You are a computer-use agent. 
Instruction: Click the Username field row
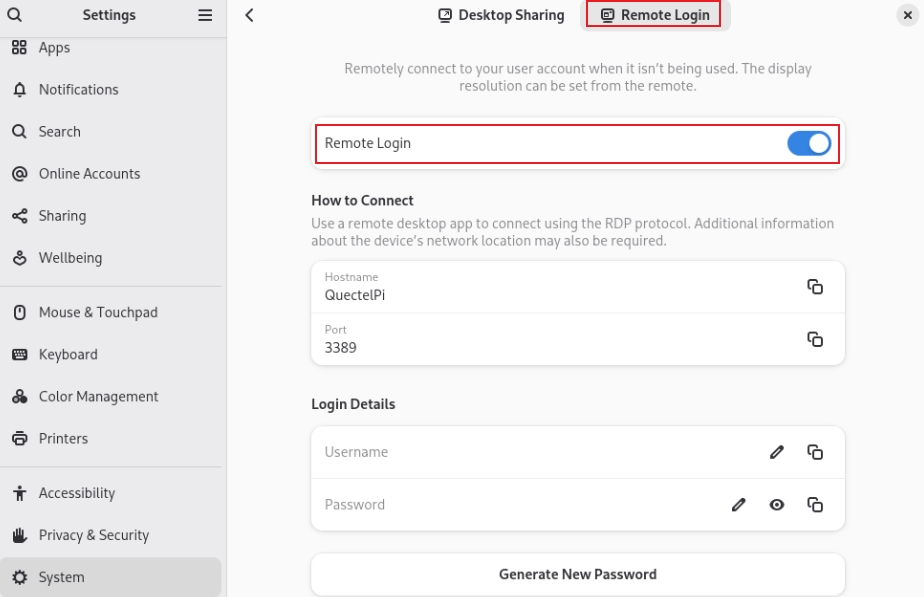click(578, 452)
